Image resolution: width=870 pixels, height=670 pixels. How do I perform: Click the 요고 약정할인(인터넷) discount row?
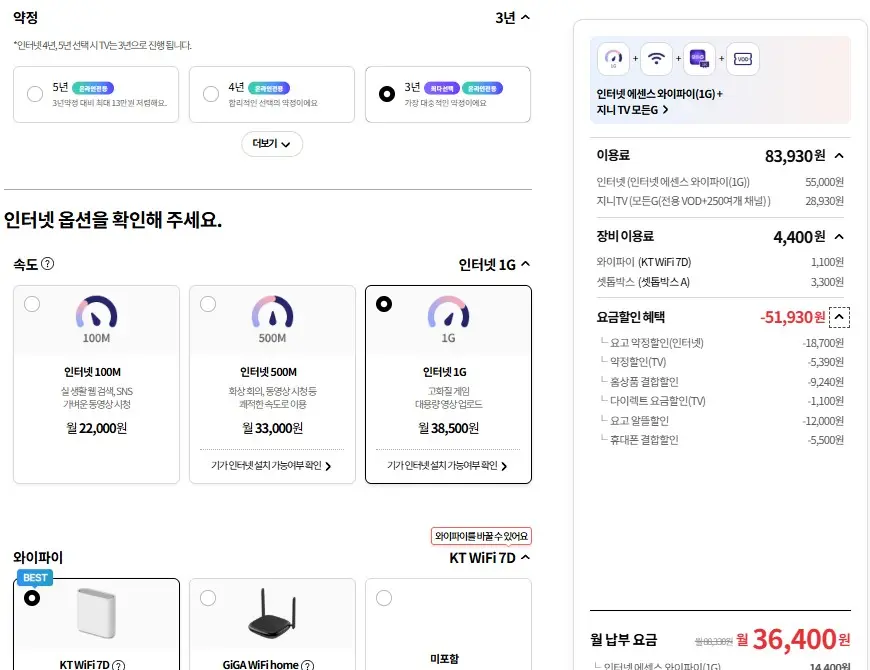point(720,343)
